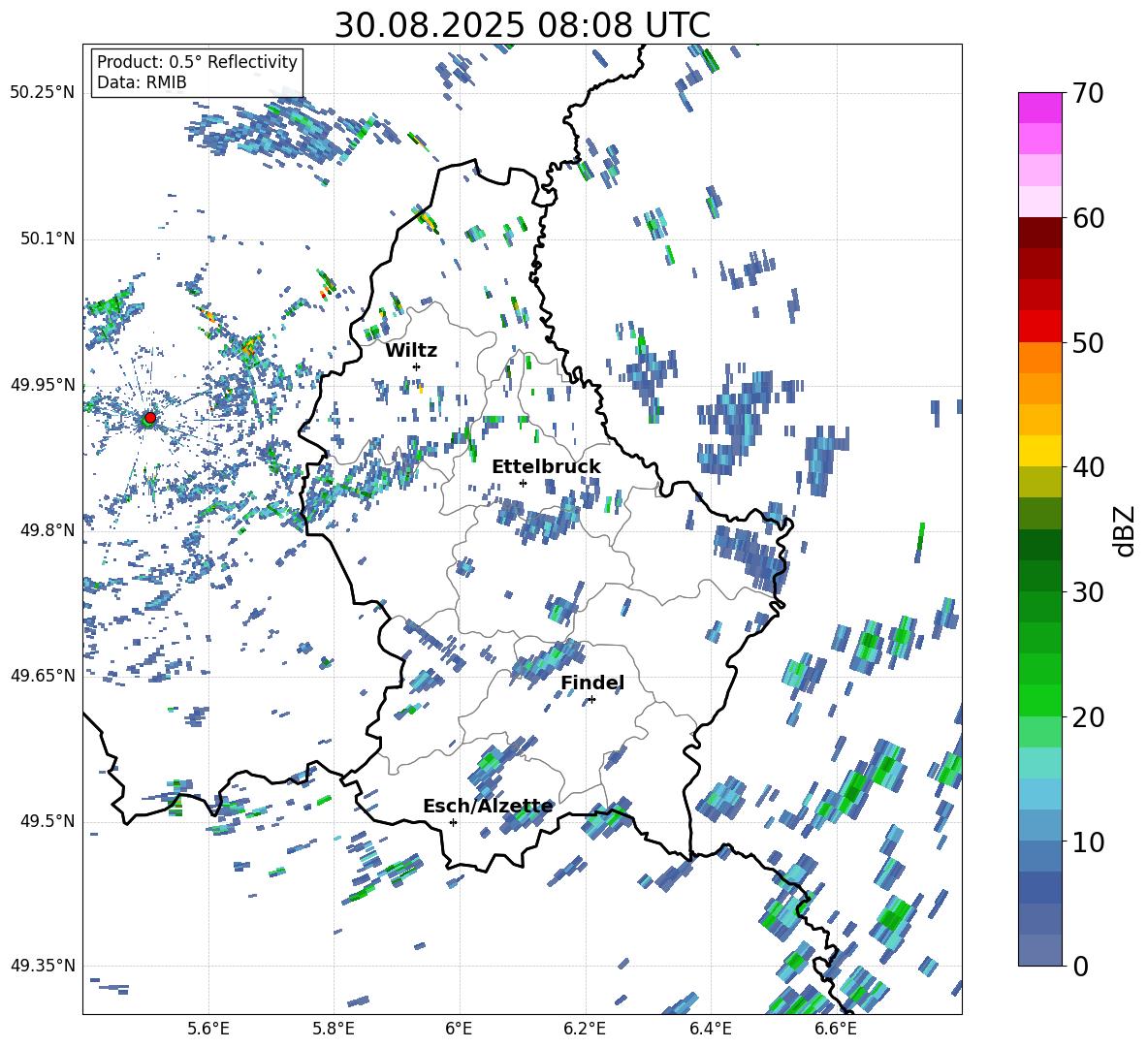This screenshot has height=1048, width=1148.
Task: Click the 20 colorbar tick value
Action: click(1088, 717)
